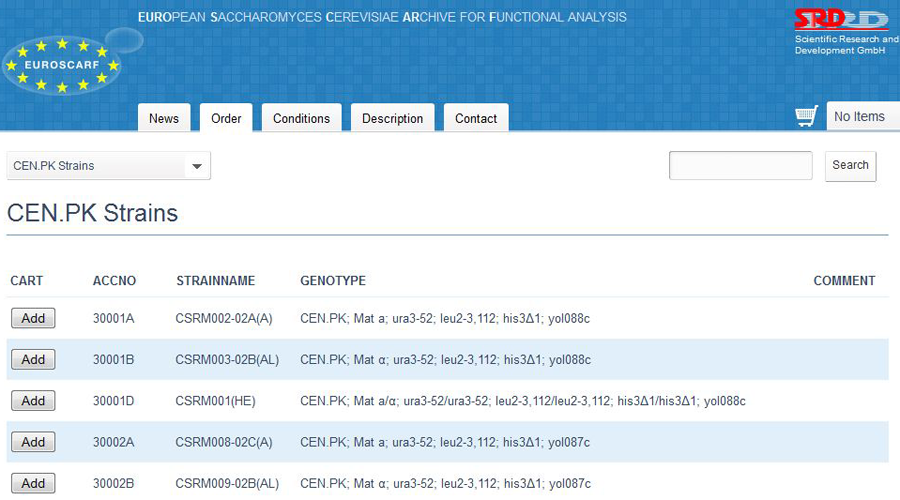Add strain 30002A to cart

point(33,442)
